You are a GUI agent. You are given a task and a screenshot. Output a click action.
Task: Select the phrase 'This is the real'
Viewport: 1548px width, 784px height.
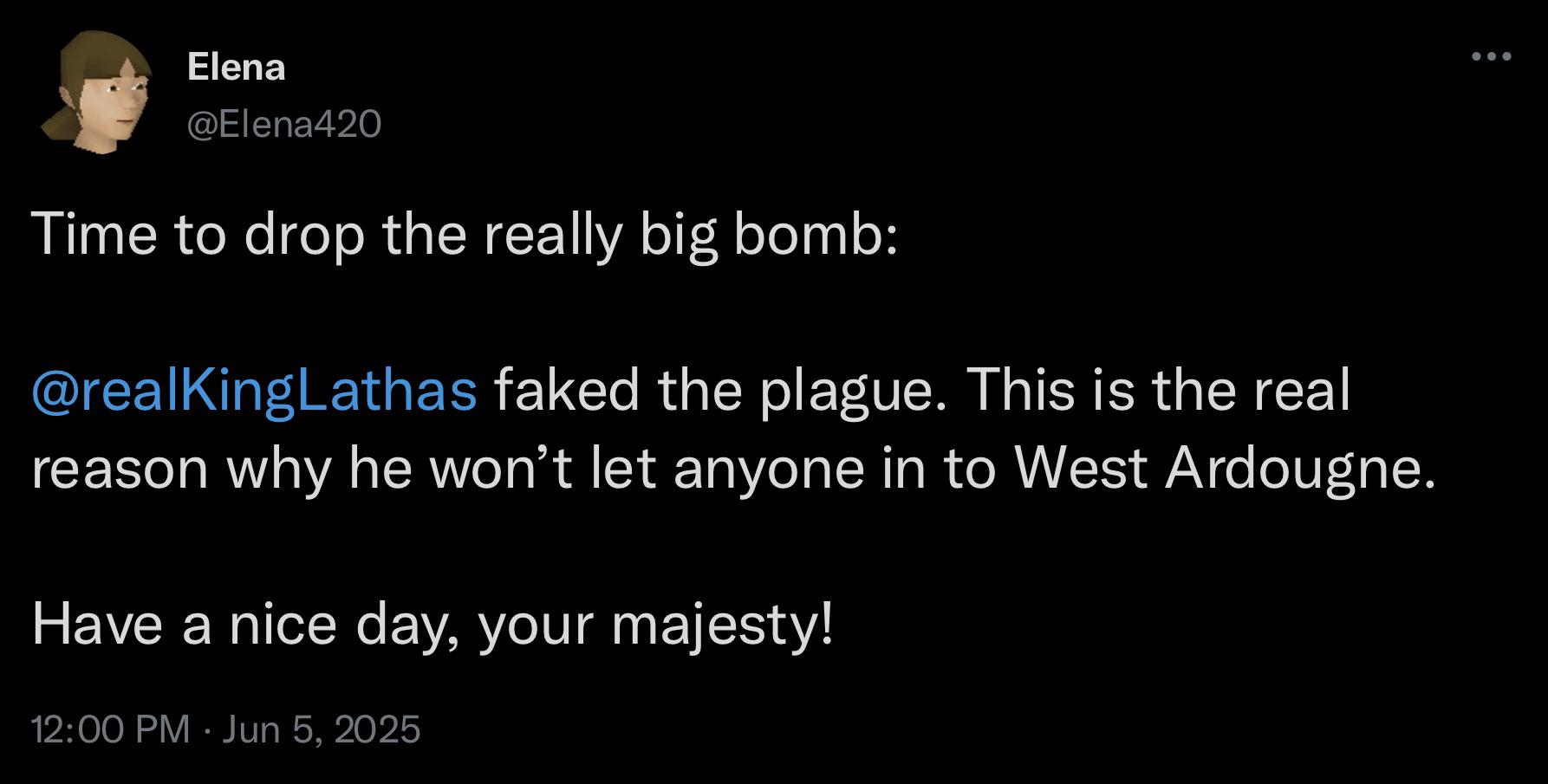click(1158, 390)
